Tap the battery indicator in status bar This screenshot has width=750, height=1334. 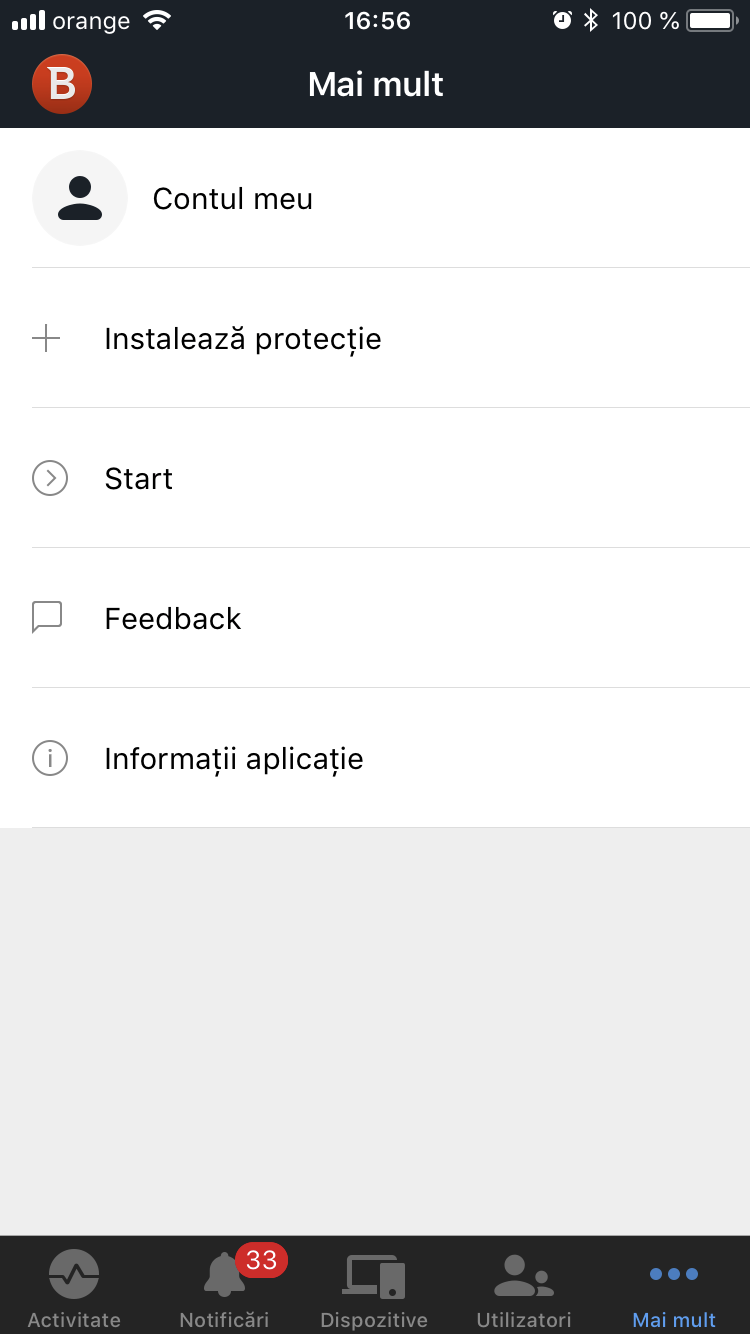click(x=711, y=20)
